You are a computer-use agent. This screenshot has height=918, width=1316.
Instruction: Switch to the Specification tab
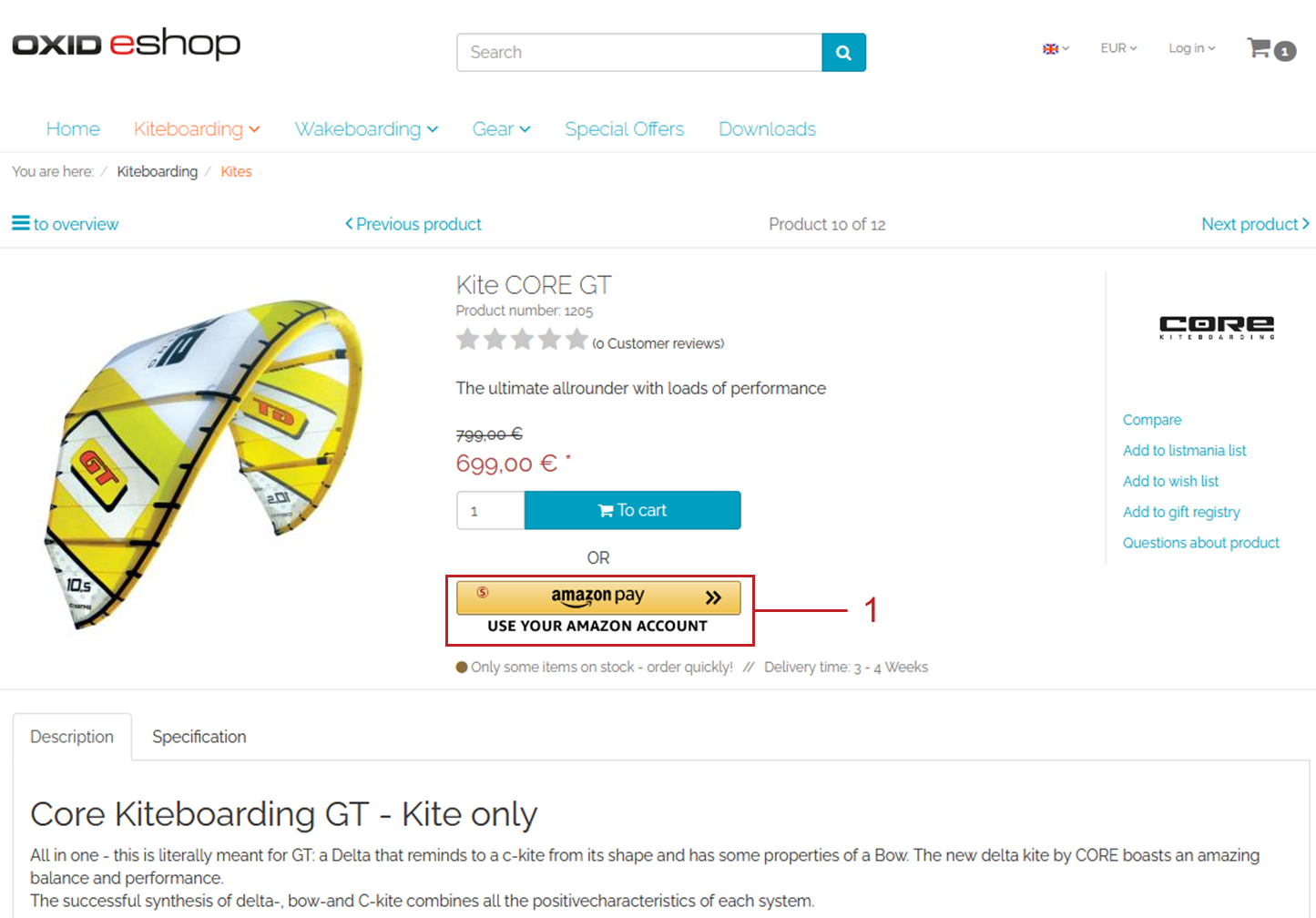pyautogui.click(x=199, y=737)
